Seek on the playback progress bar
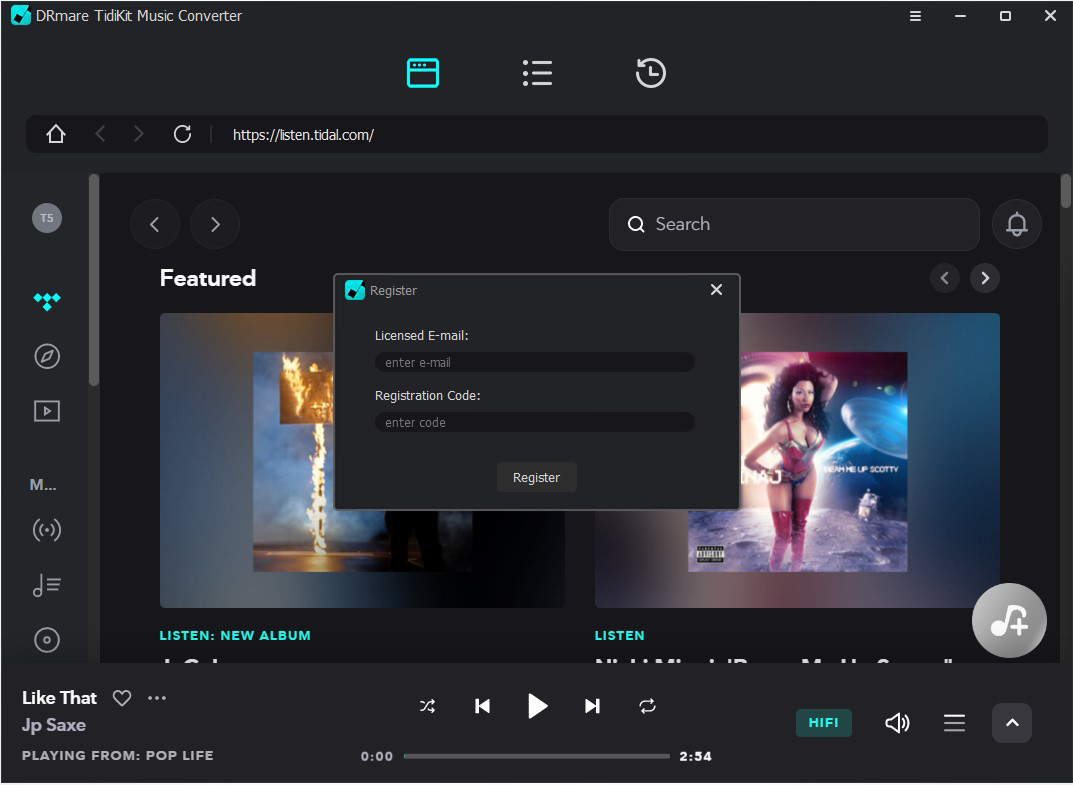The width and height of the screenshot is (1073, 785). coord(536,756)
